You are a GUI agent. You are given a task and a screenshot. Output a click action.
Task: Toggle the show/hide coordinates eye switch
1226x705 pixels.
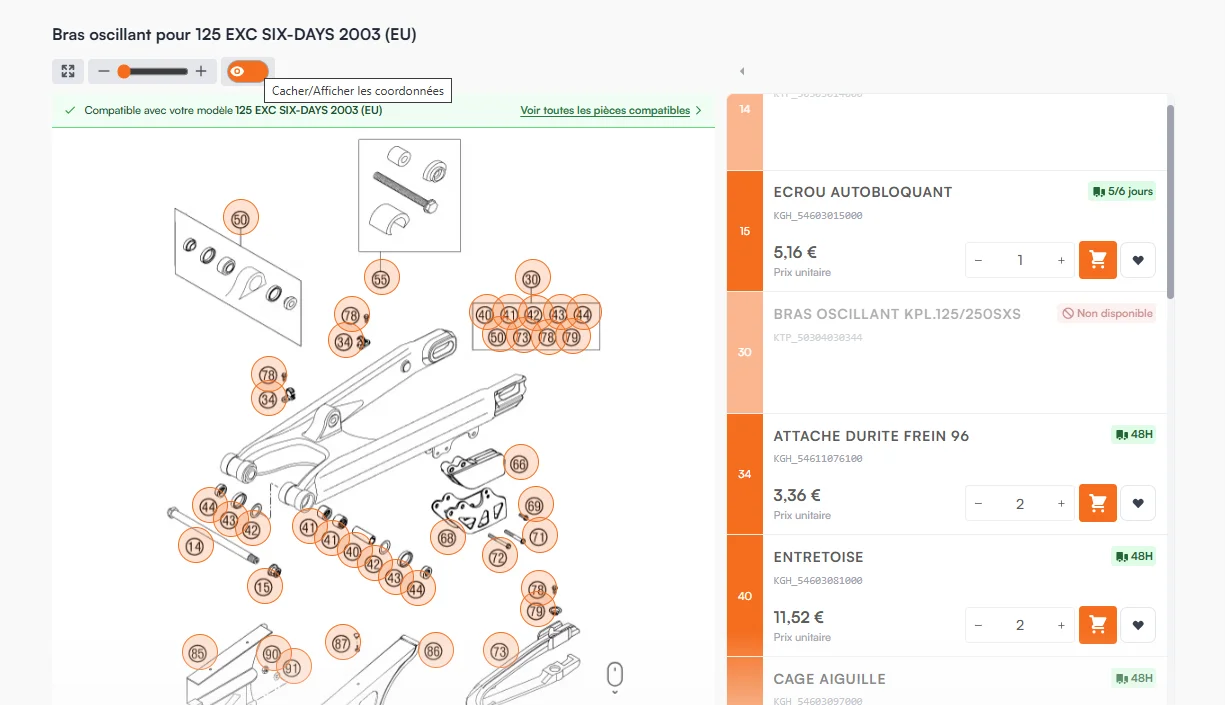pos(247,71)
